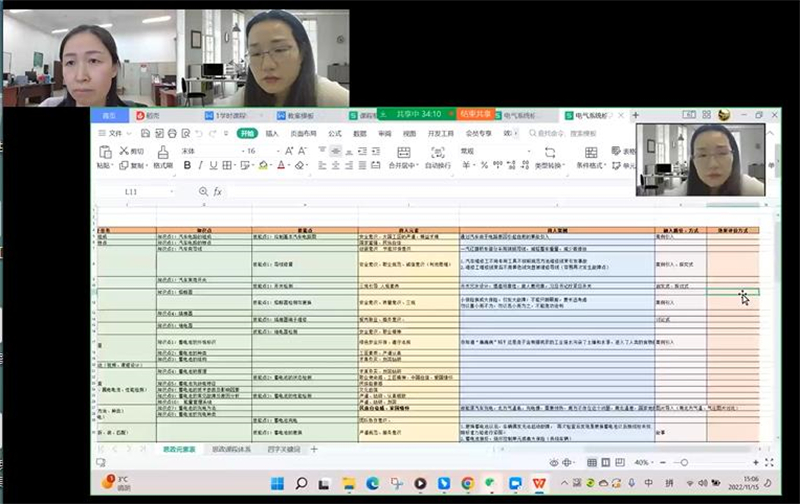Toggle Underline formatting

coord(213,166)
